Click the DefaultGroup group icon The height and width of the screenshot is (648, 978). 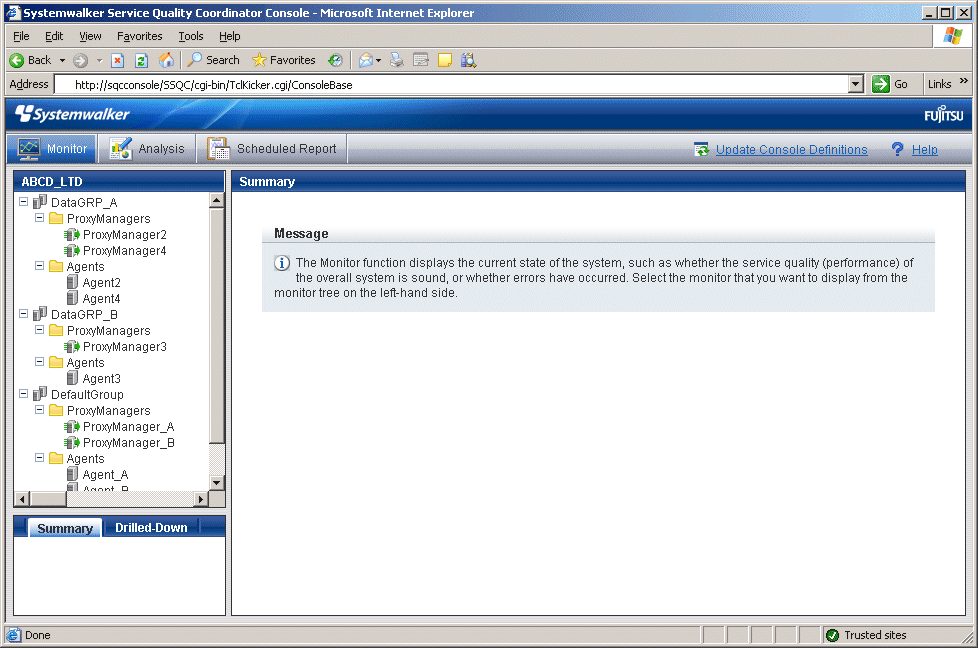40,394
